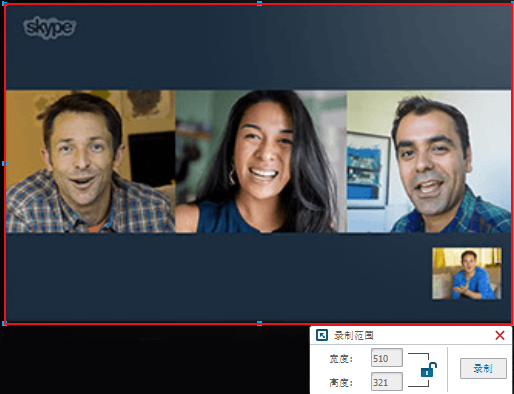Image resolution: width=514 pixels, height=394 pixels.
Task: Click the left-middle selection resize handle
Action: [4, 164]
